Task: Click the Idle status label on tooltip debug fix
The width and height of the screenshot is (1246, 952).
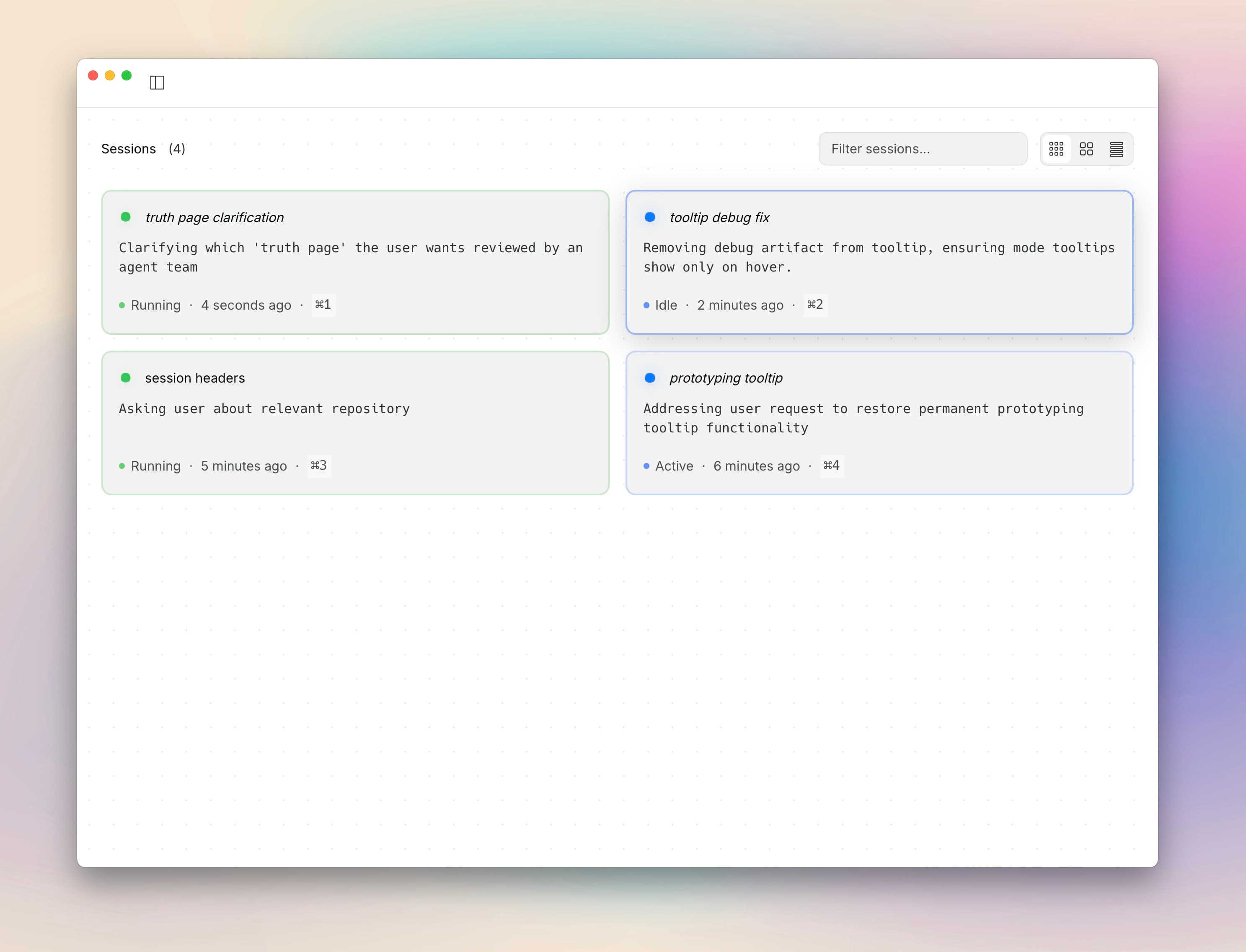Action: pyautogui.click(x=666, y=305)
